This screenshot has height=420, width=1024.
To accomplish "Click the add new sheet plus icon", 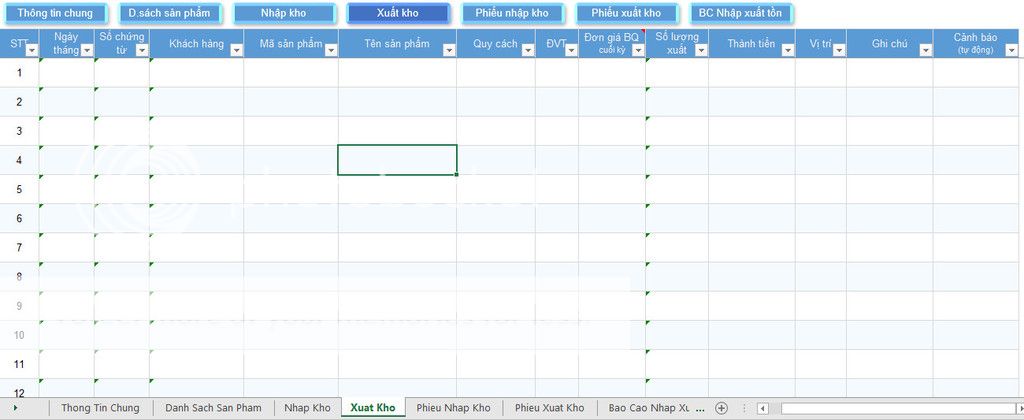I will click(721, 408).
